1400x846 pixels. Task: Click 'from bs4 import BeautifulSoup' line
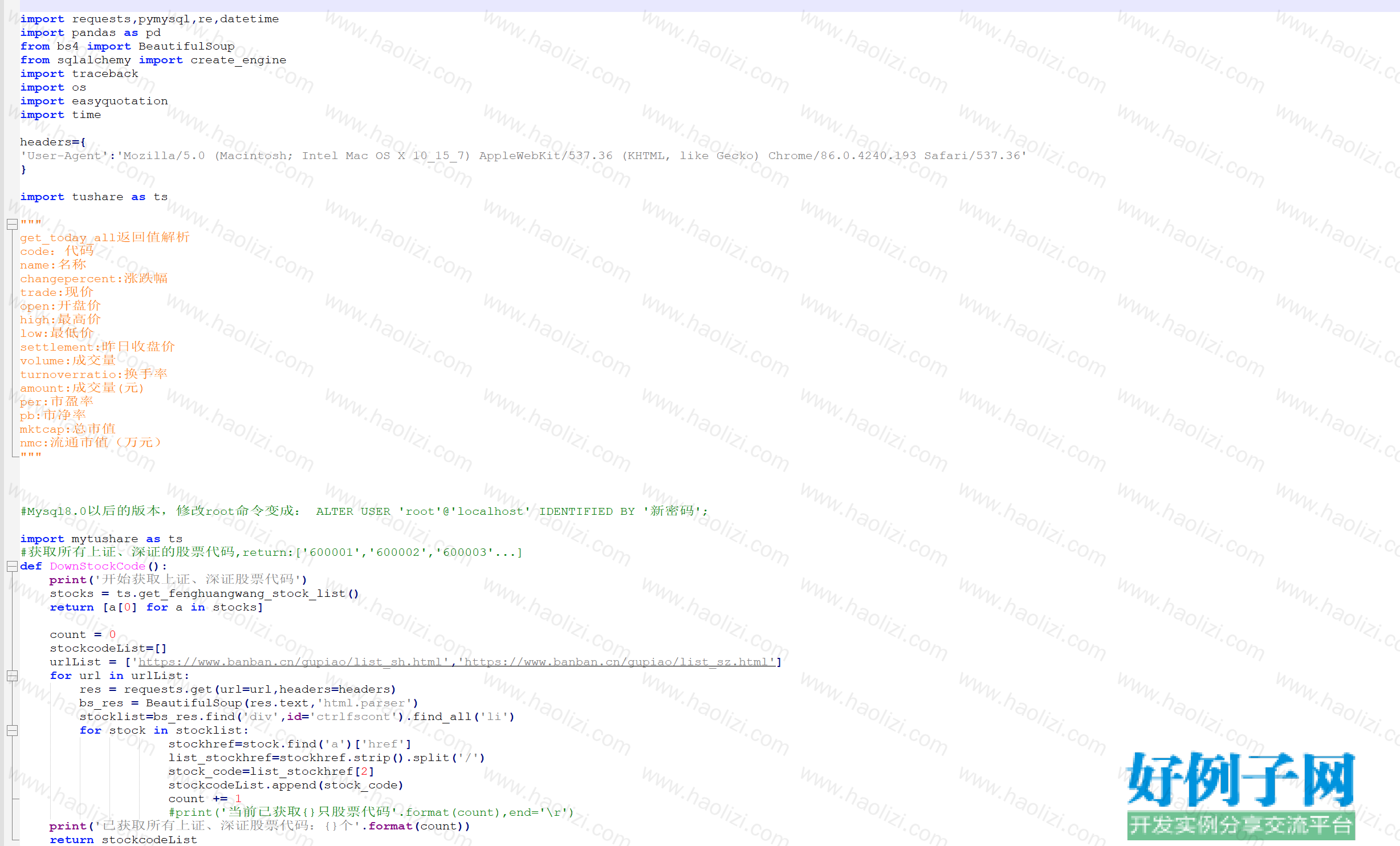pos(127,46)
